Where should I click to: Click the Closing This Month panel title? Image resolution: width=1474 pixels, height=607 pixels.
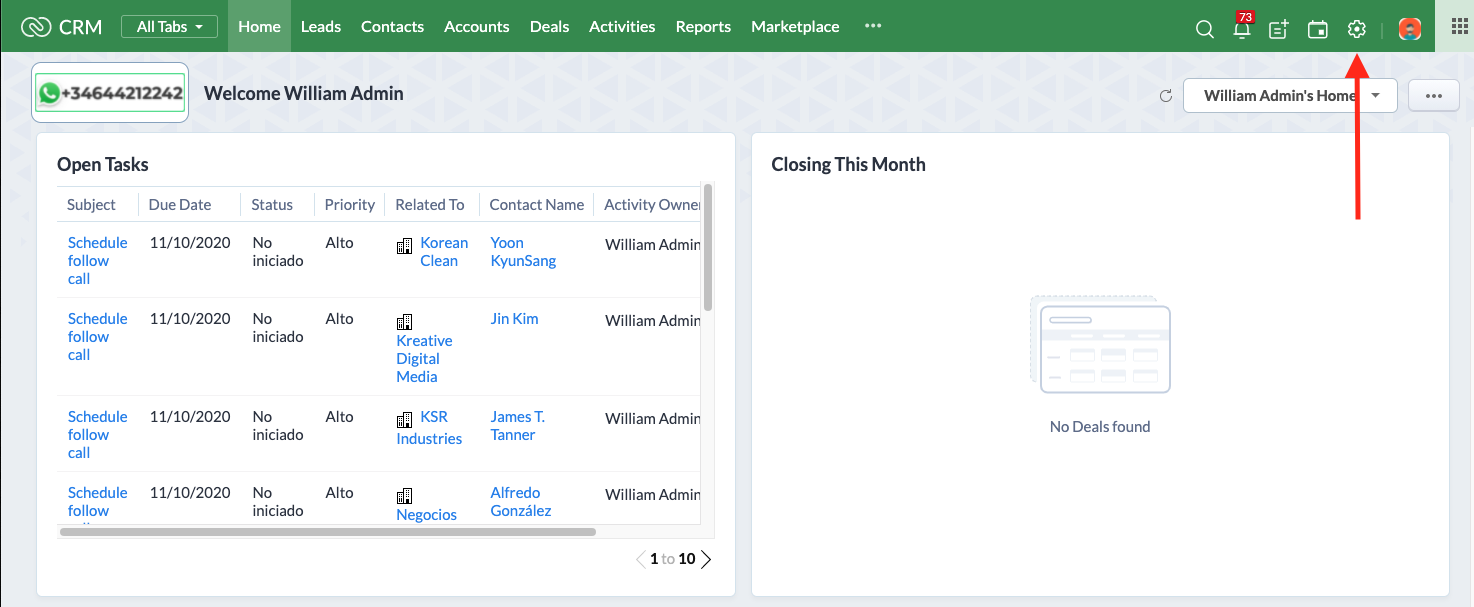click(849, 165)
